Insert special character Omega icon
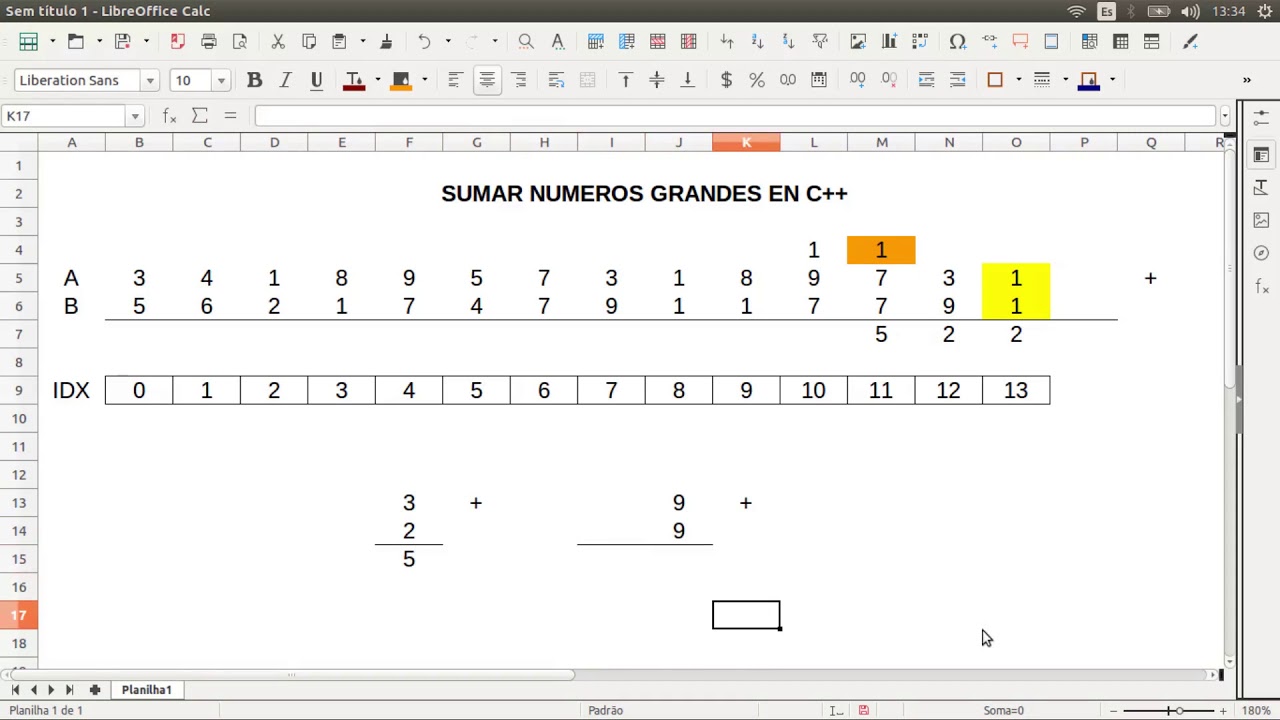1280x720 pixels. click(958, 42)
